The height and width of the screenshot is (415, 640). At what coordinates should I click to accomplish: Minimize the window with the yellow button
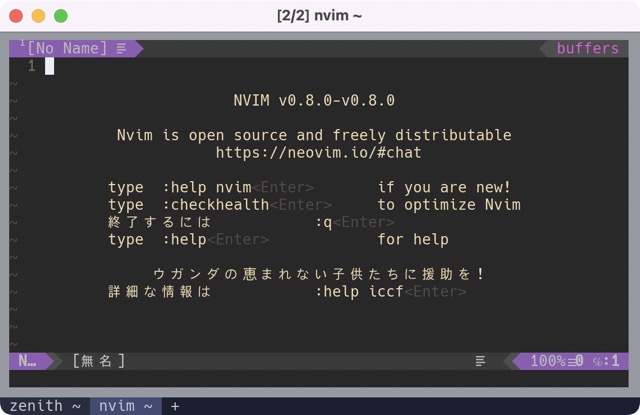click(x=38, y=16)
